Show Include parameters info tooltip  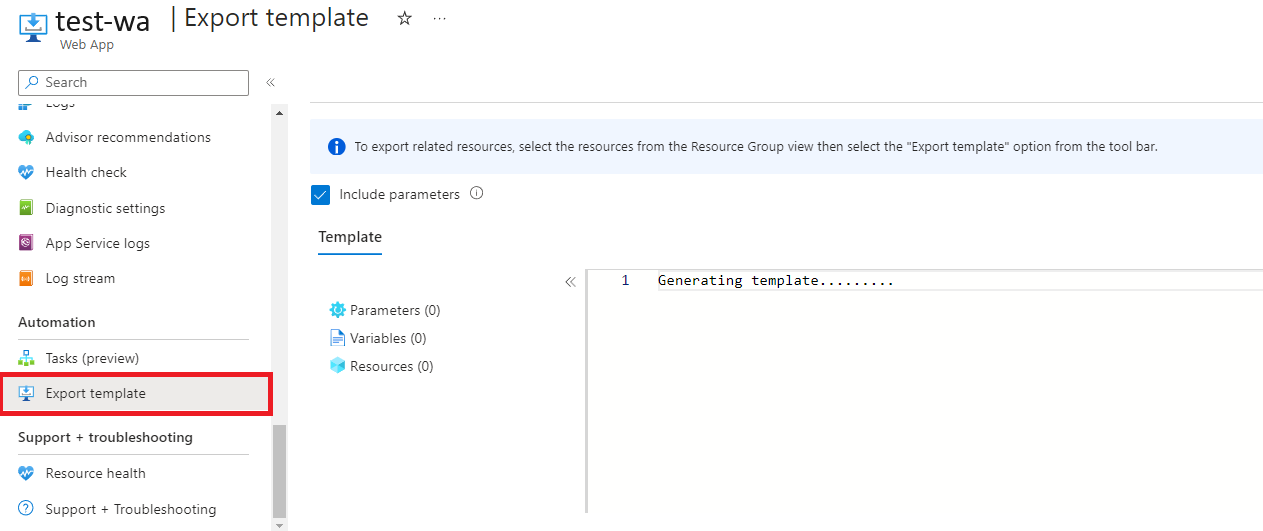[477, 194]
